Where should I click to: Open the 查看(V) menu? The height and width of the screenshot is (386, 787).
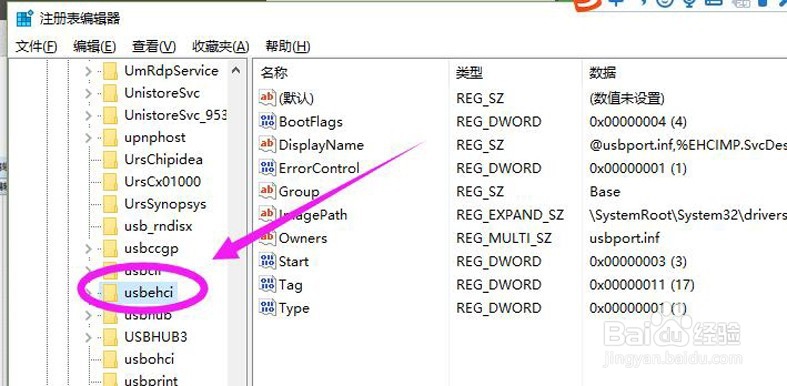click(x=154, y=47)
